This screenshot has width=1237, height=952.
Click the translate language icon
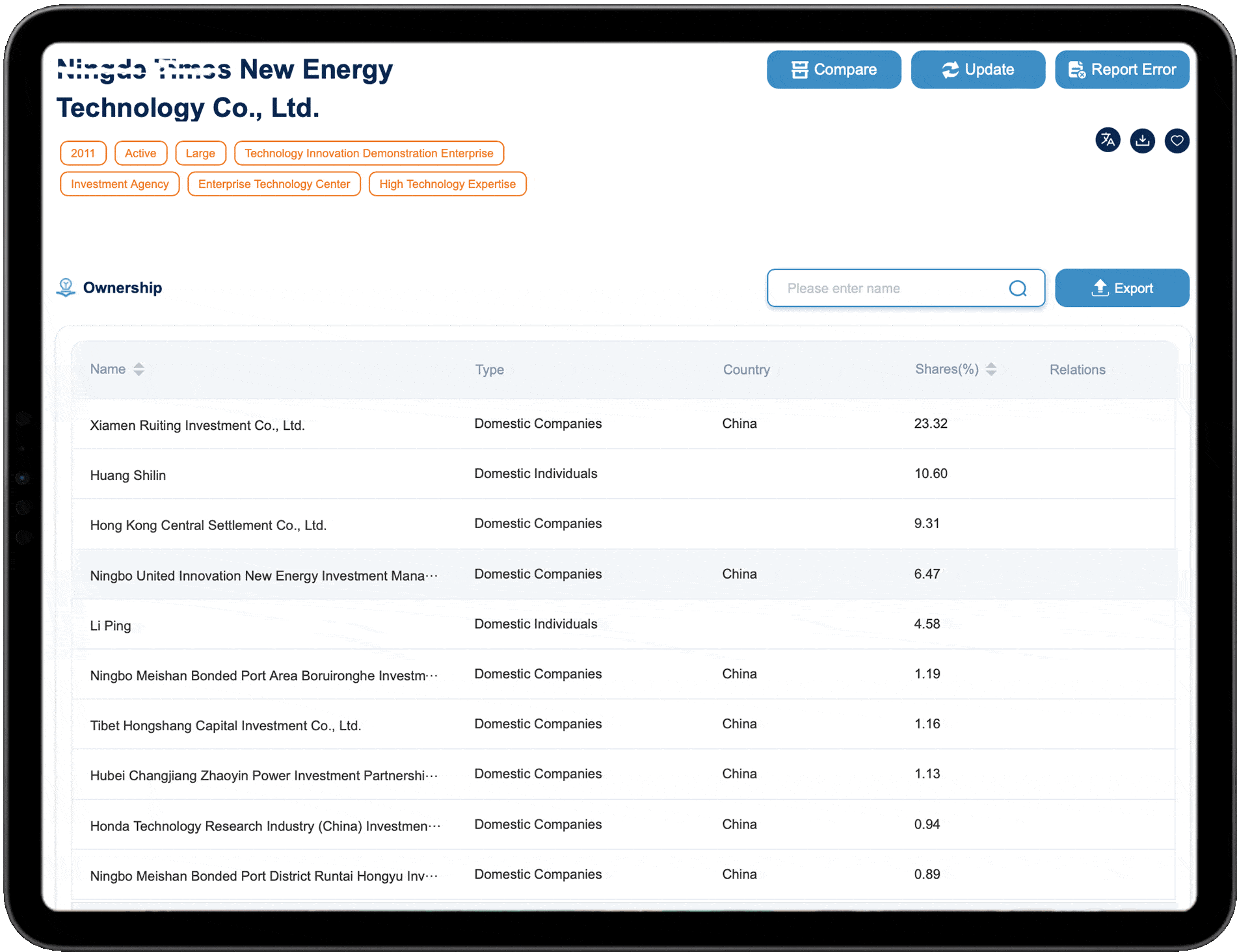pos(1108,140)
